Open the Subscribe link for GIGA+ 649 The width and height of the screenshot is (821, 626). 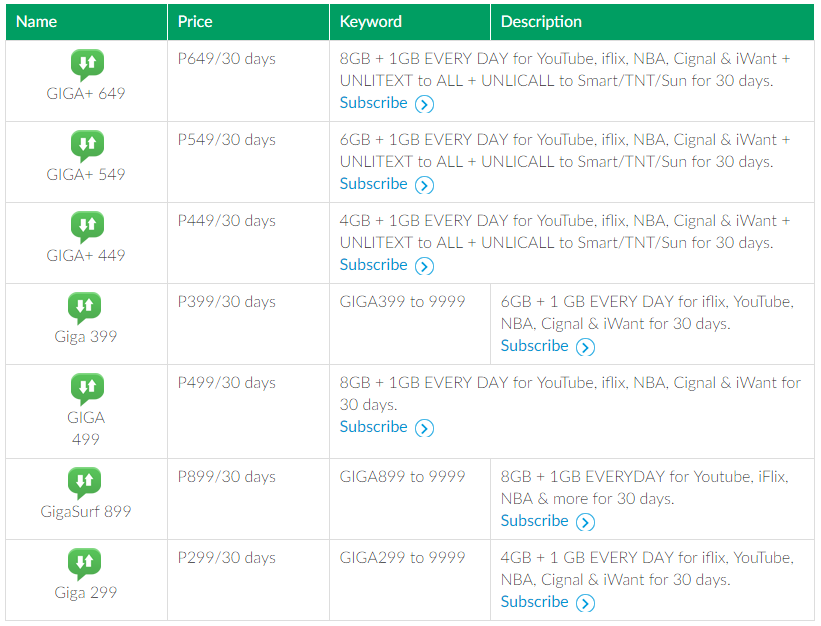373,103
